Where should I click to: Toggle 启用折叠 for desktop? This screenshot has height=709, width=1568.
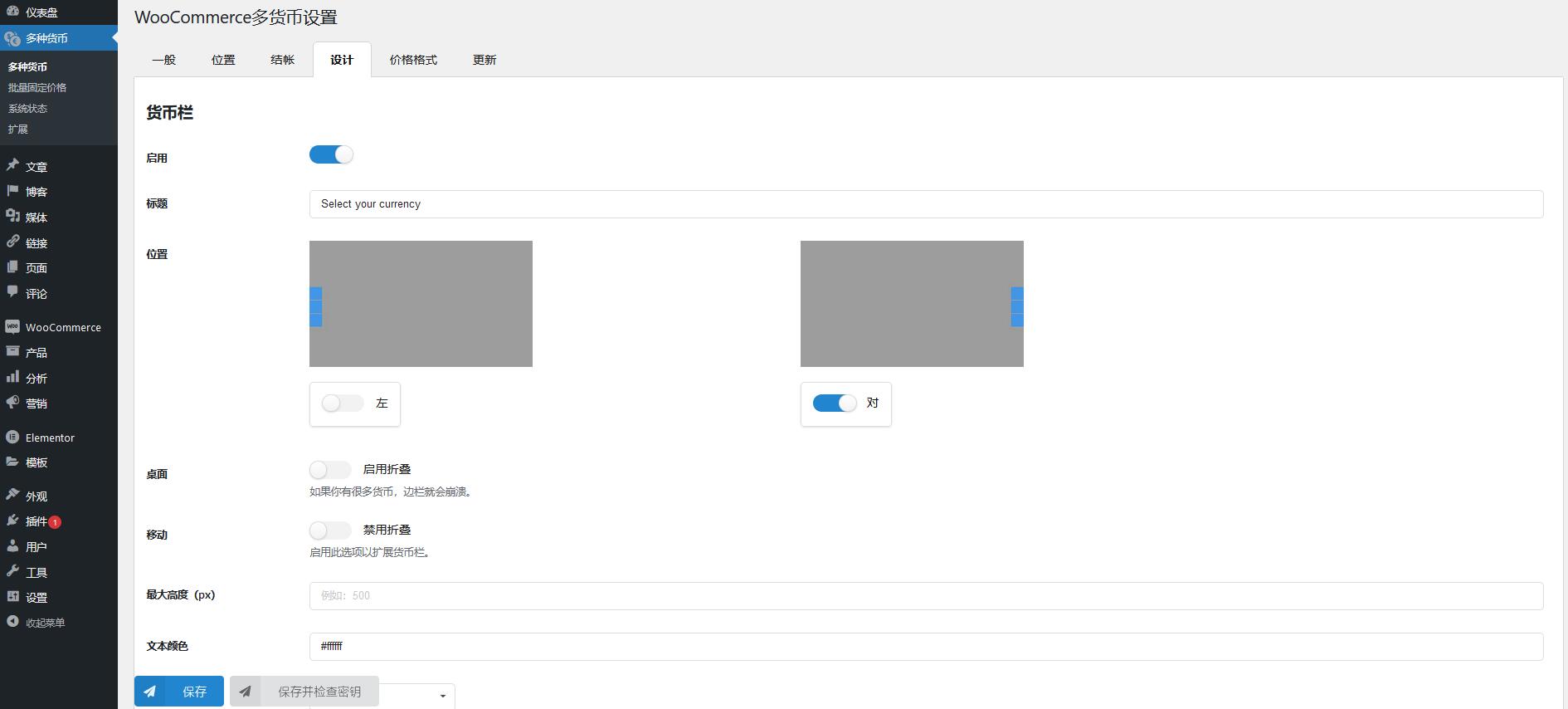pyautogui.click(x=329, y=470)
